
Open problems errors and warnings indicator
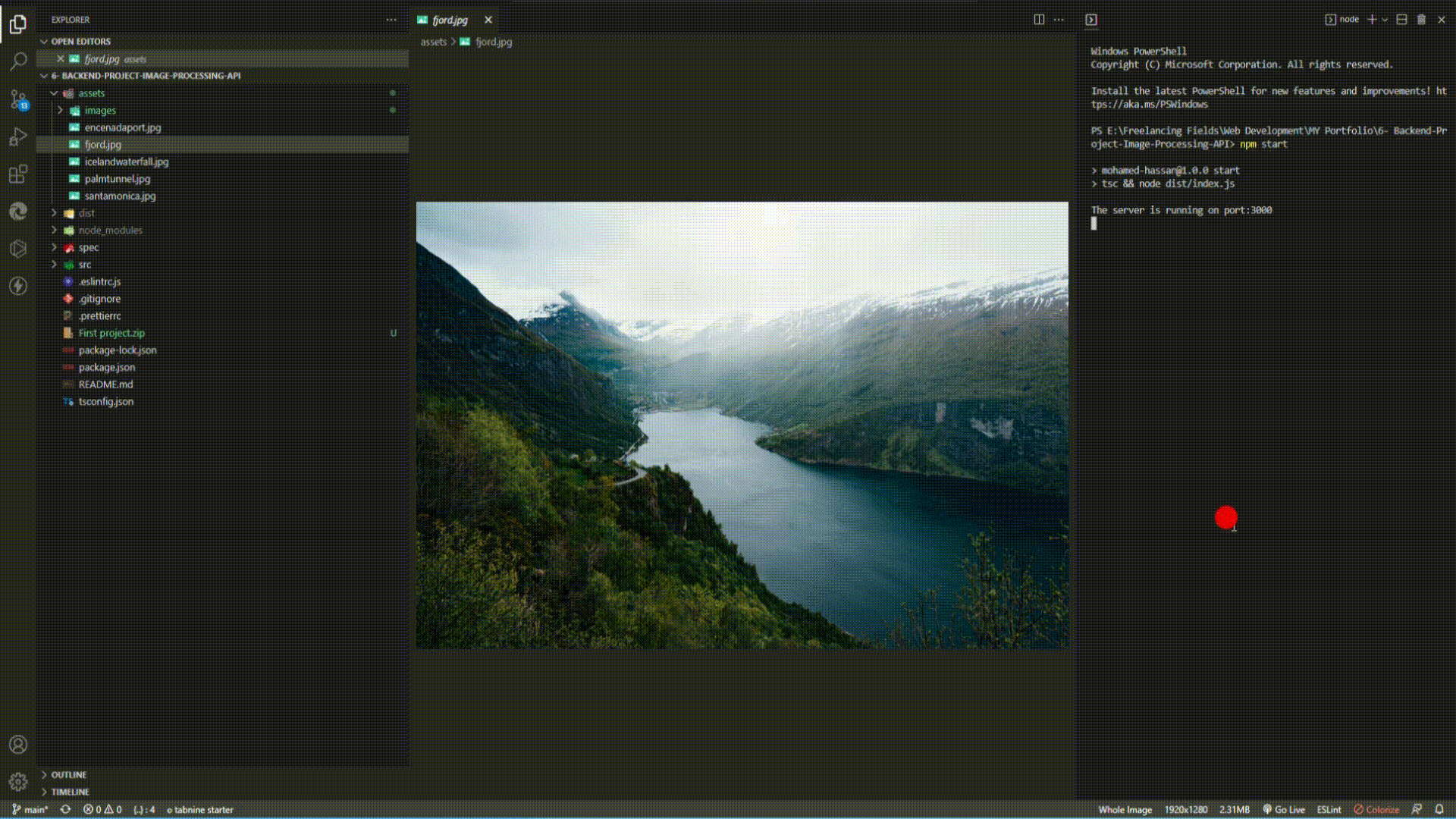coord(102,810)
